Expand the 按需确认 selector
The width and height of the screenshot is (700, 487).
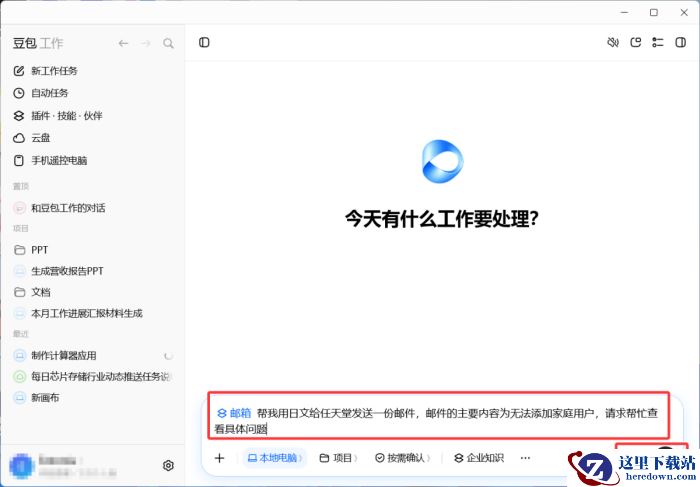click(x=402, y=458)
